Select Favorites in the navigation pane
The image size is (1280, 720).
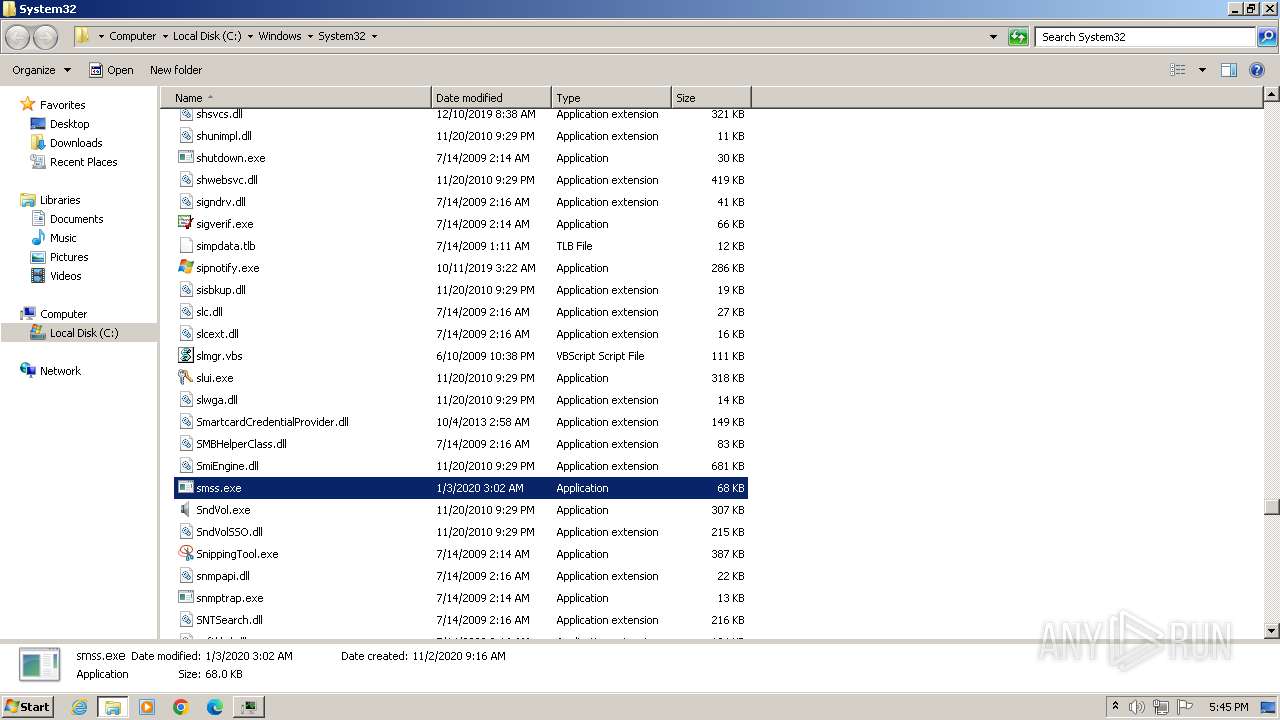[x=62, y=105]
